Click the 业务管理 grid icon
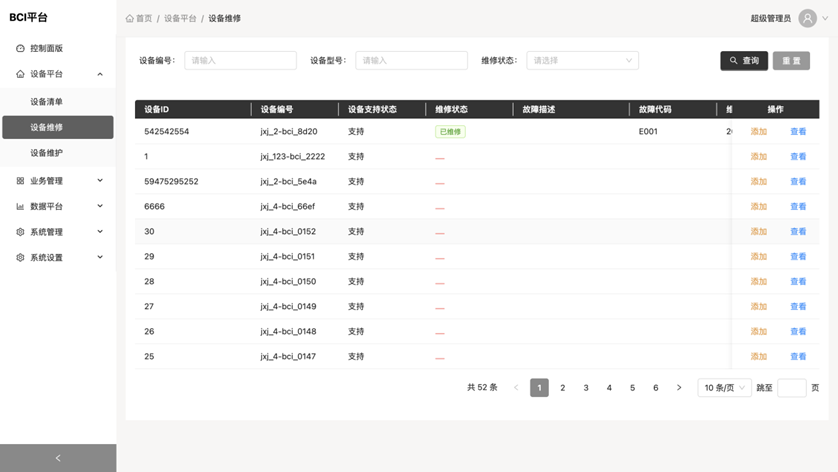 (20, 181)
